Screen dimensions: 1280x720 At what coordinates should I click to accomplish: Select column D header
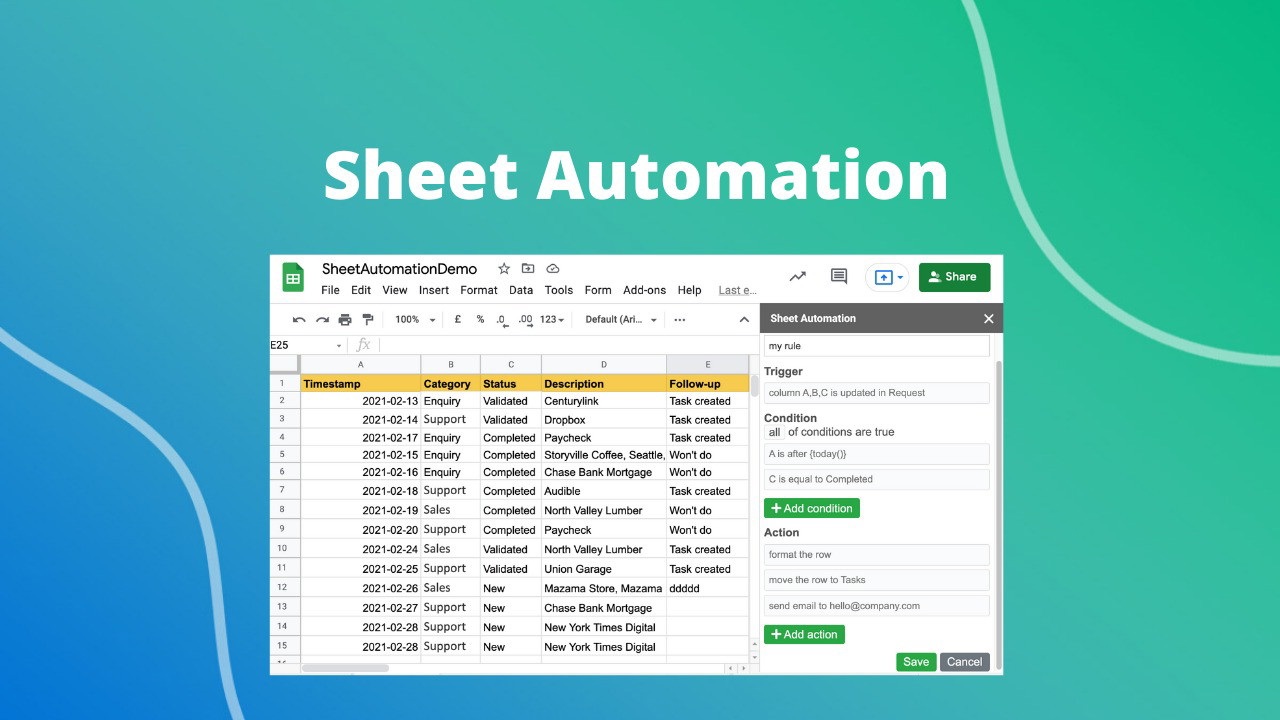coord(604,365)
